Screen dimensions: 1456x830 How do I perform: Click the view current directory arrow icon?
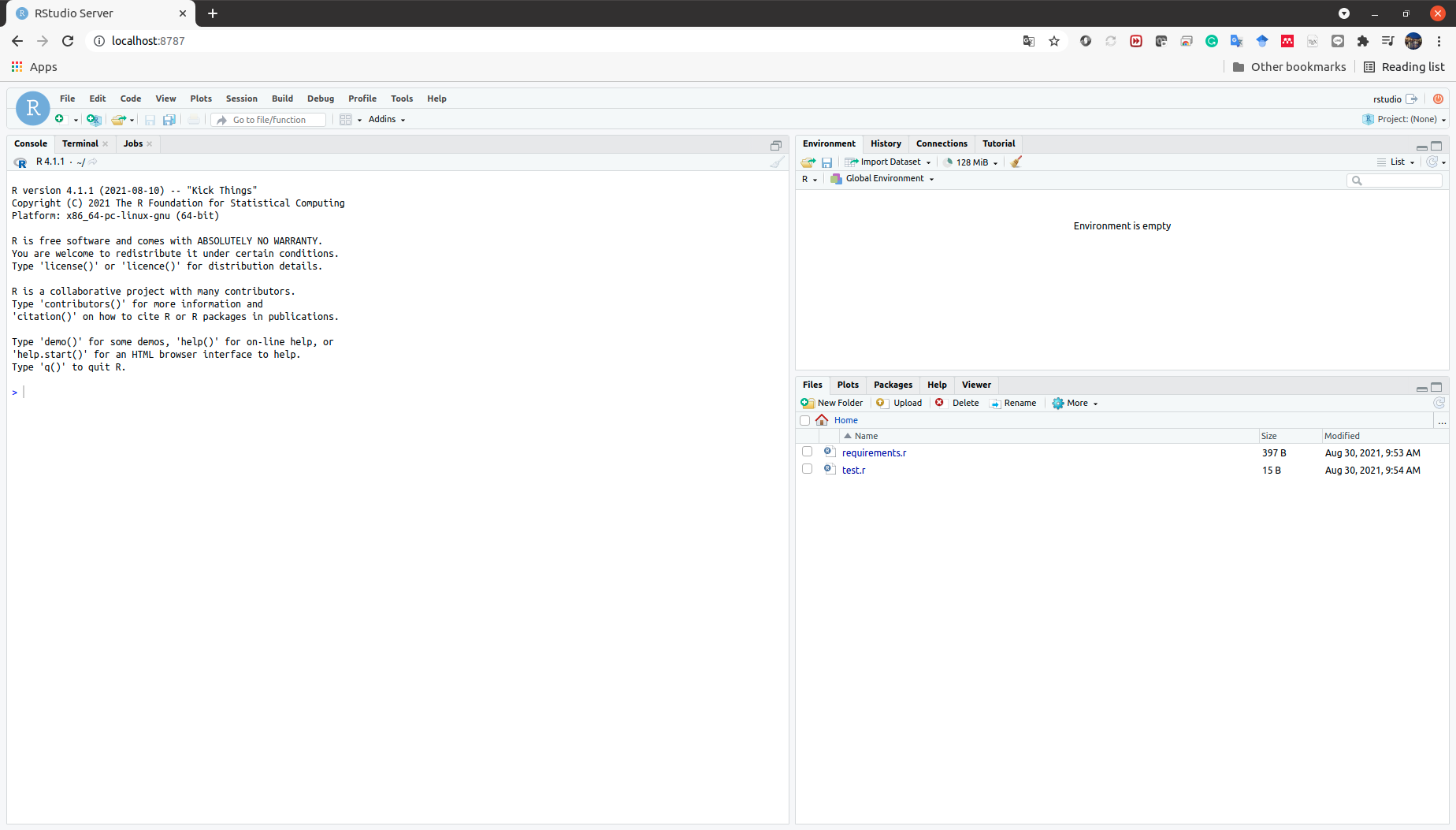93,162
